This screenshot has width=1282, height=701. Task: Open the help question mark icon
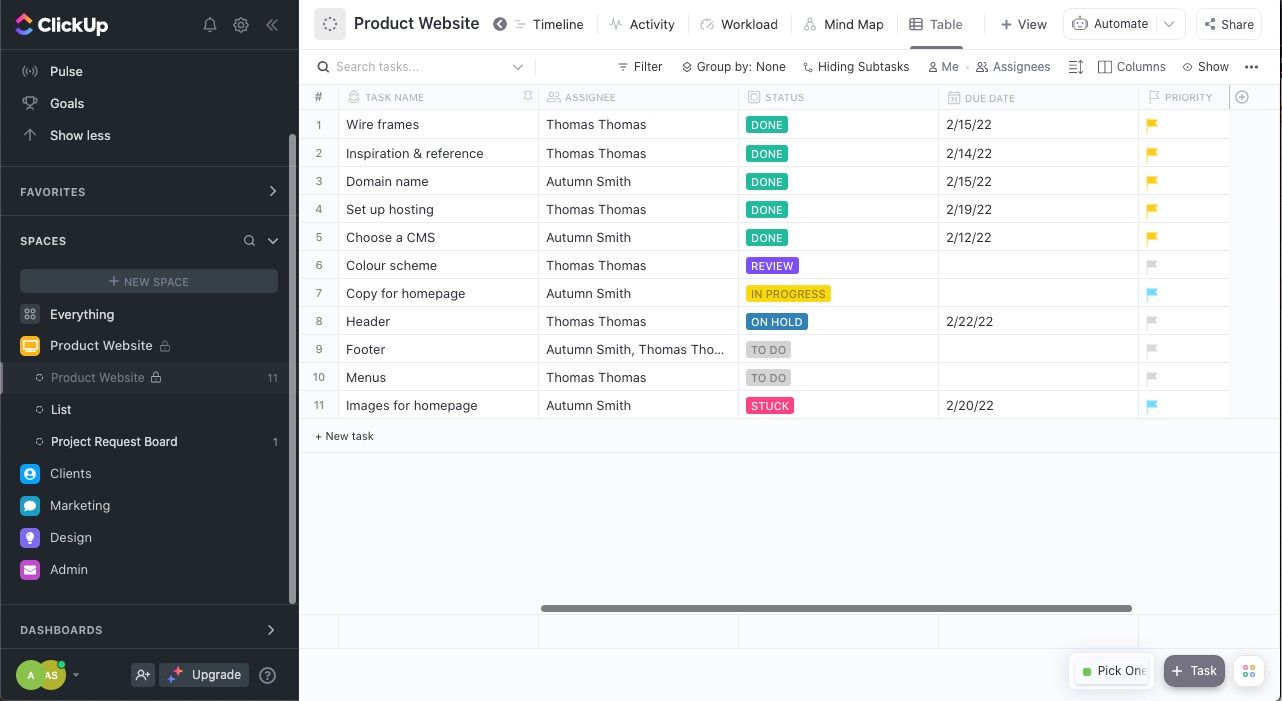coord(267,675)
